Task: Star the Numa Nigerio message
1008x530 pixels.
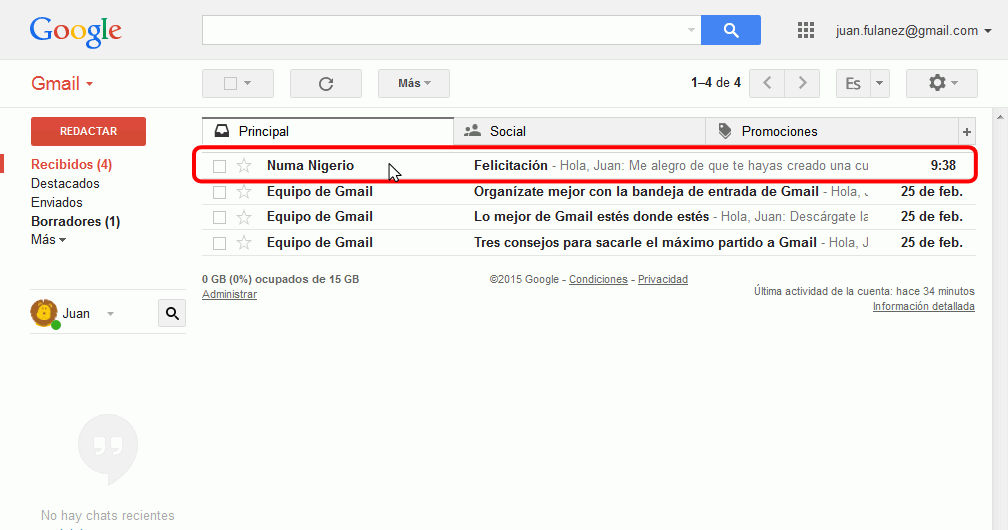Action: pos(244,166)
